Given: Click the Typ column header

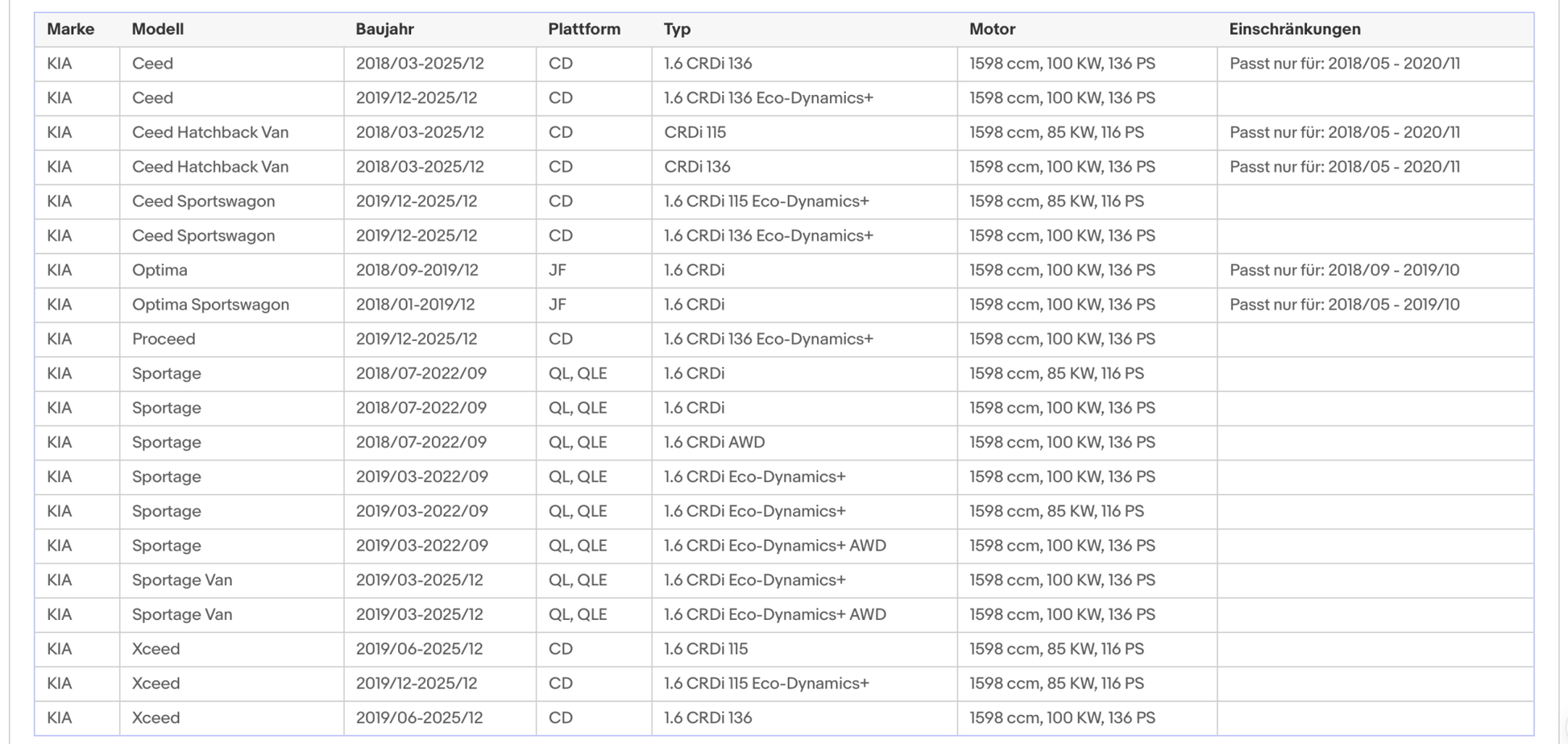Looking at the screenshot, I should tap(678, 29).
